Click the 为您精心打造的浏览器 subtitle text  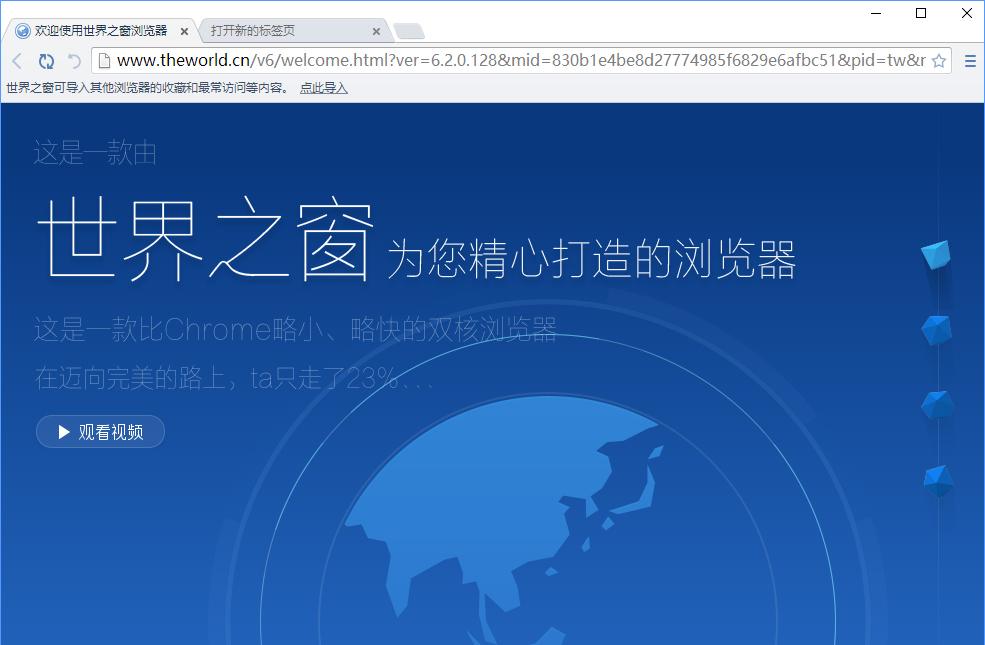pos(591,258)
